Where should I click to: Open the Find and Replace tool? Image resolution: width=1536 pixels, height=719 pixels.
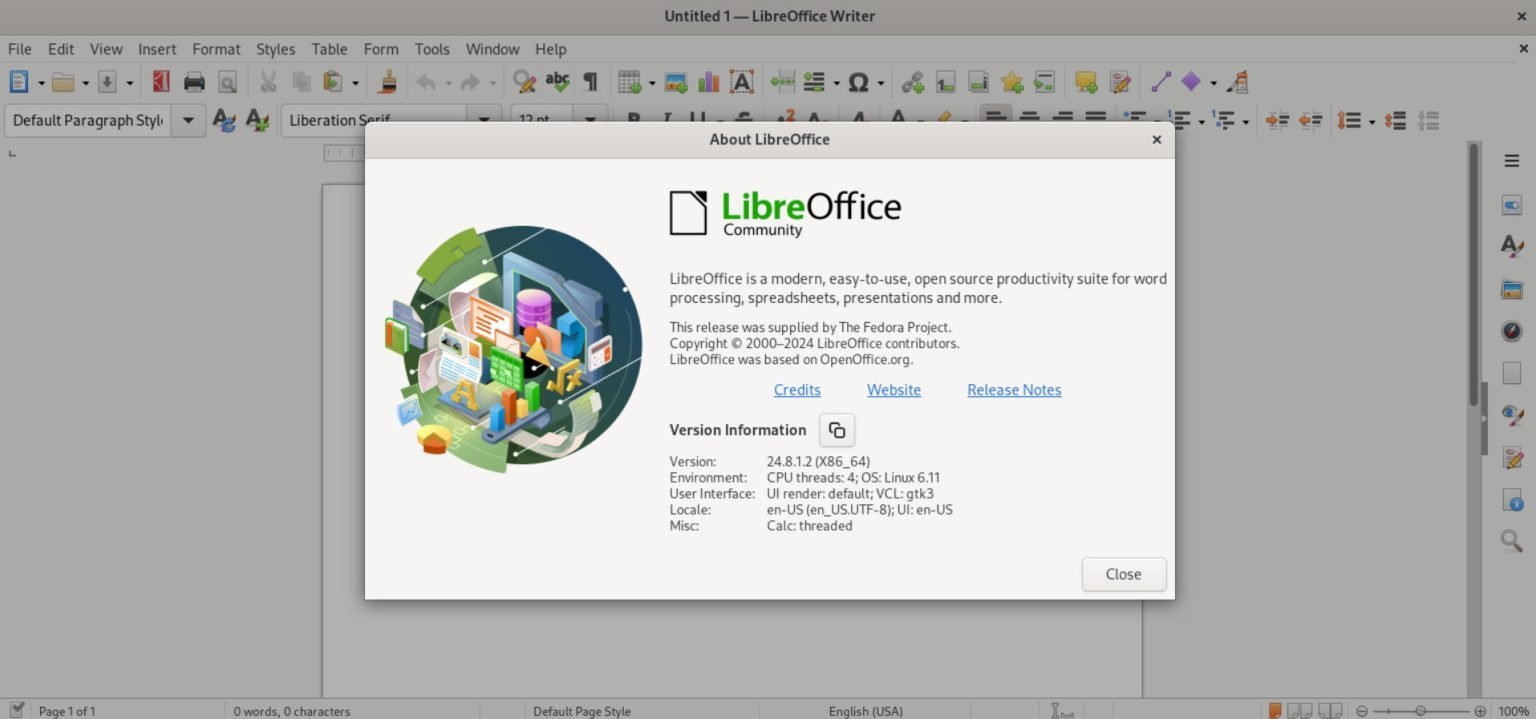(524, 82)
